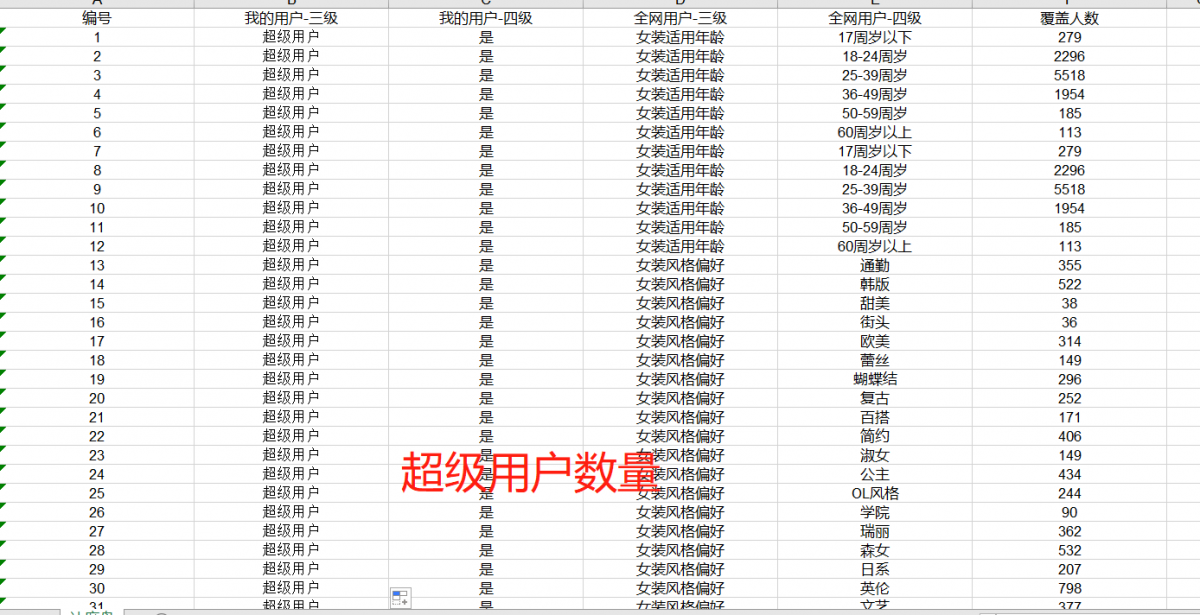The image size is (1200, 615).
Task: Select 60周岁以上 in row numbered 12
Action: 875,246
